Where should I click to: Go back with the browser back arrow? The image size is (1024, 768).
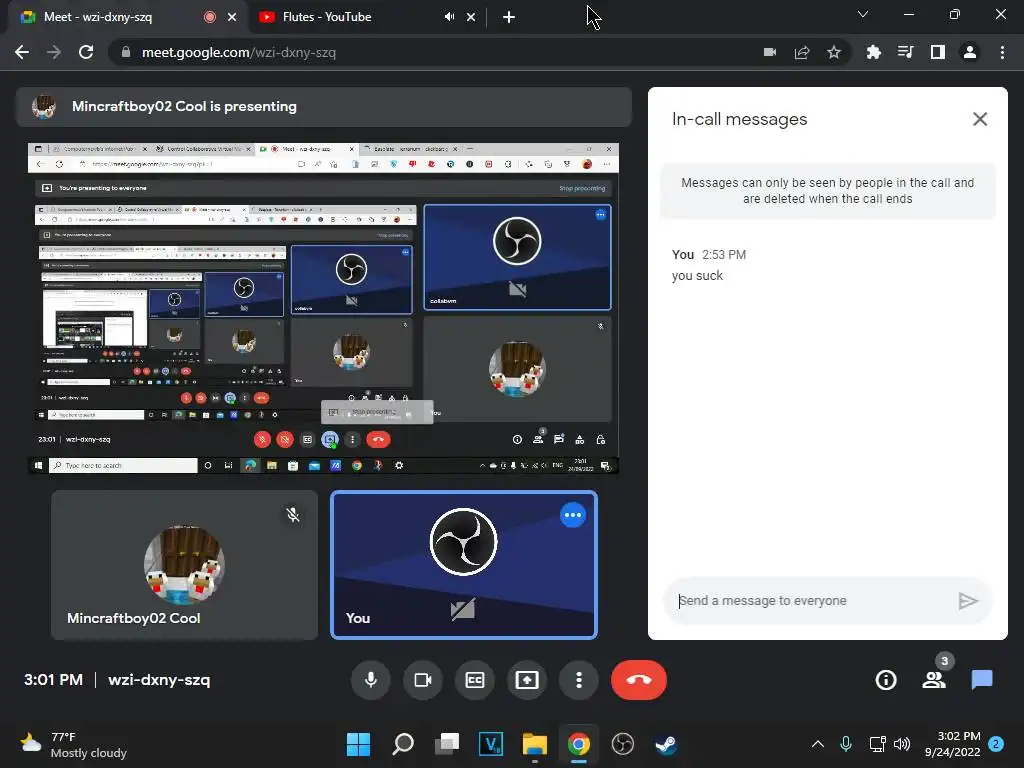(22, 52)
